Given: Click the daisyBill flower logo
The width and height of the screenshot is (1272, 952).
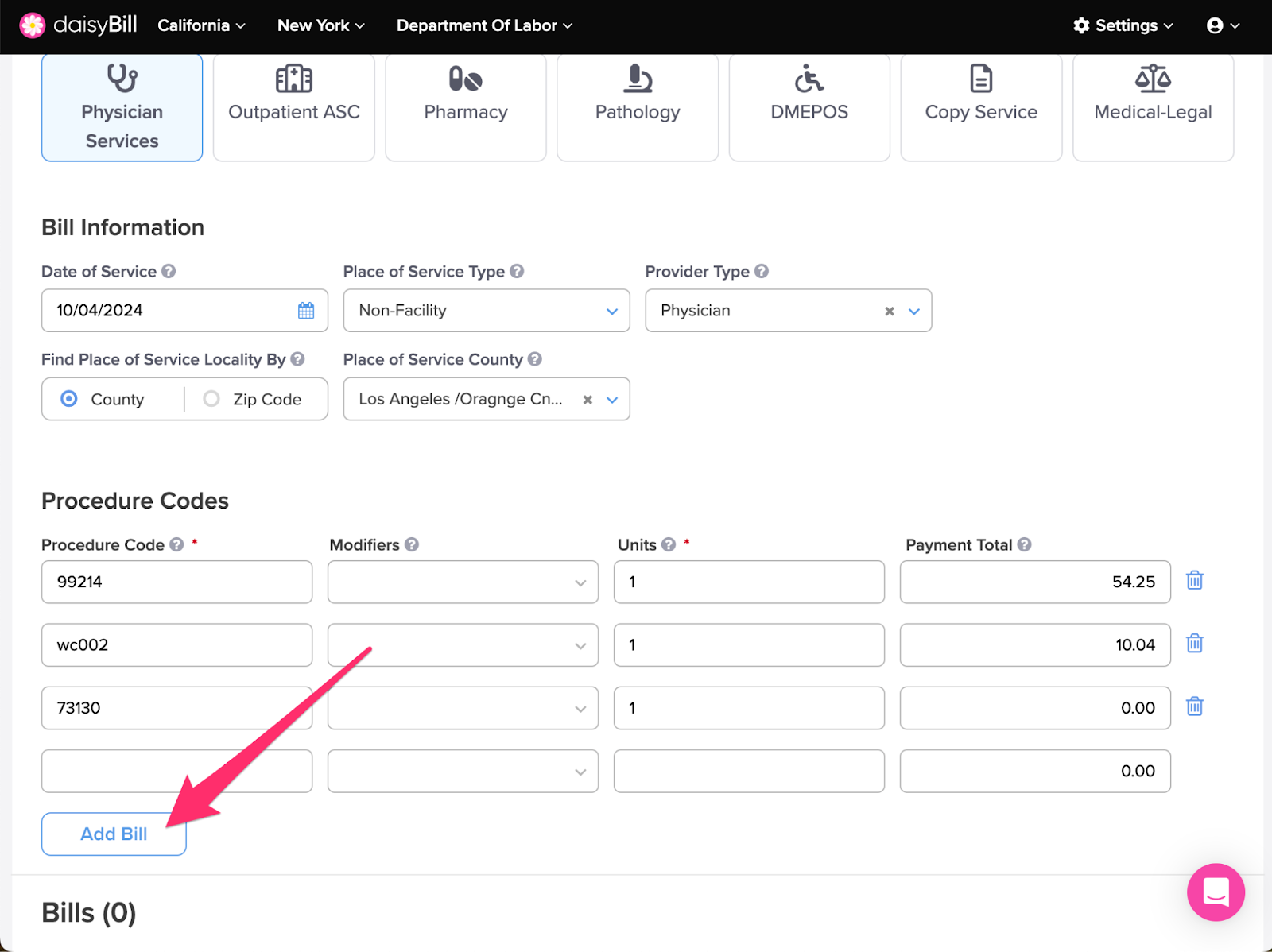Looking at the screenshot, I should coord(33,25).
